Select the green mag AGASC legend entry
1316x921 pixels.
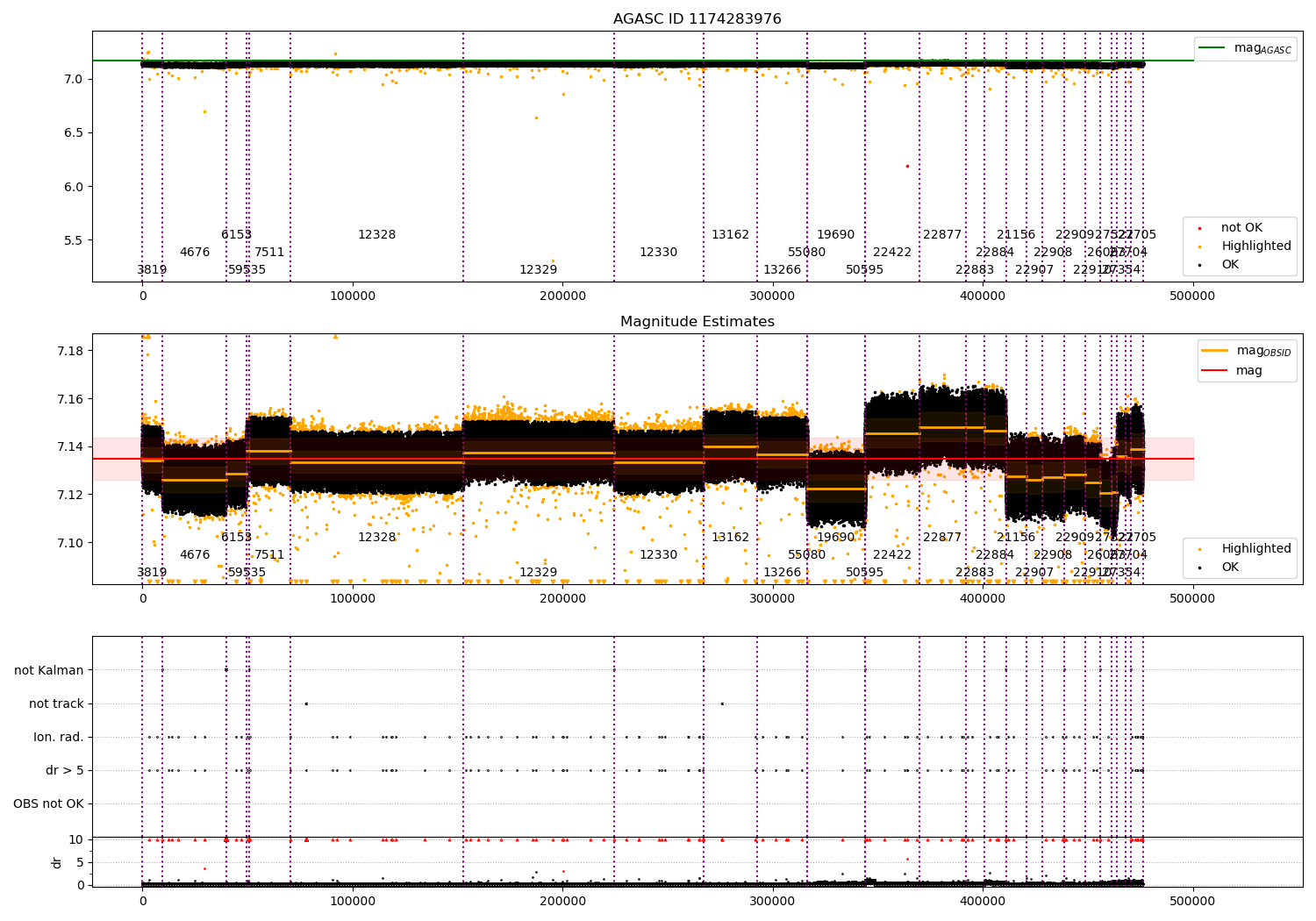pos(1245,48)
